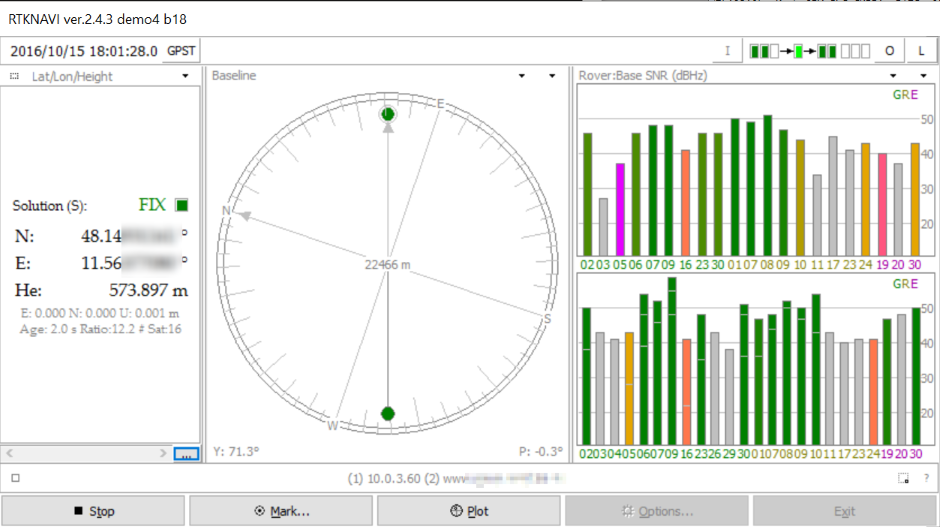940x527 pixels.
Task: Click the question mark help icon
Action: coord(924,478)
